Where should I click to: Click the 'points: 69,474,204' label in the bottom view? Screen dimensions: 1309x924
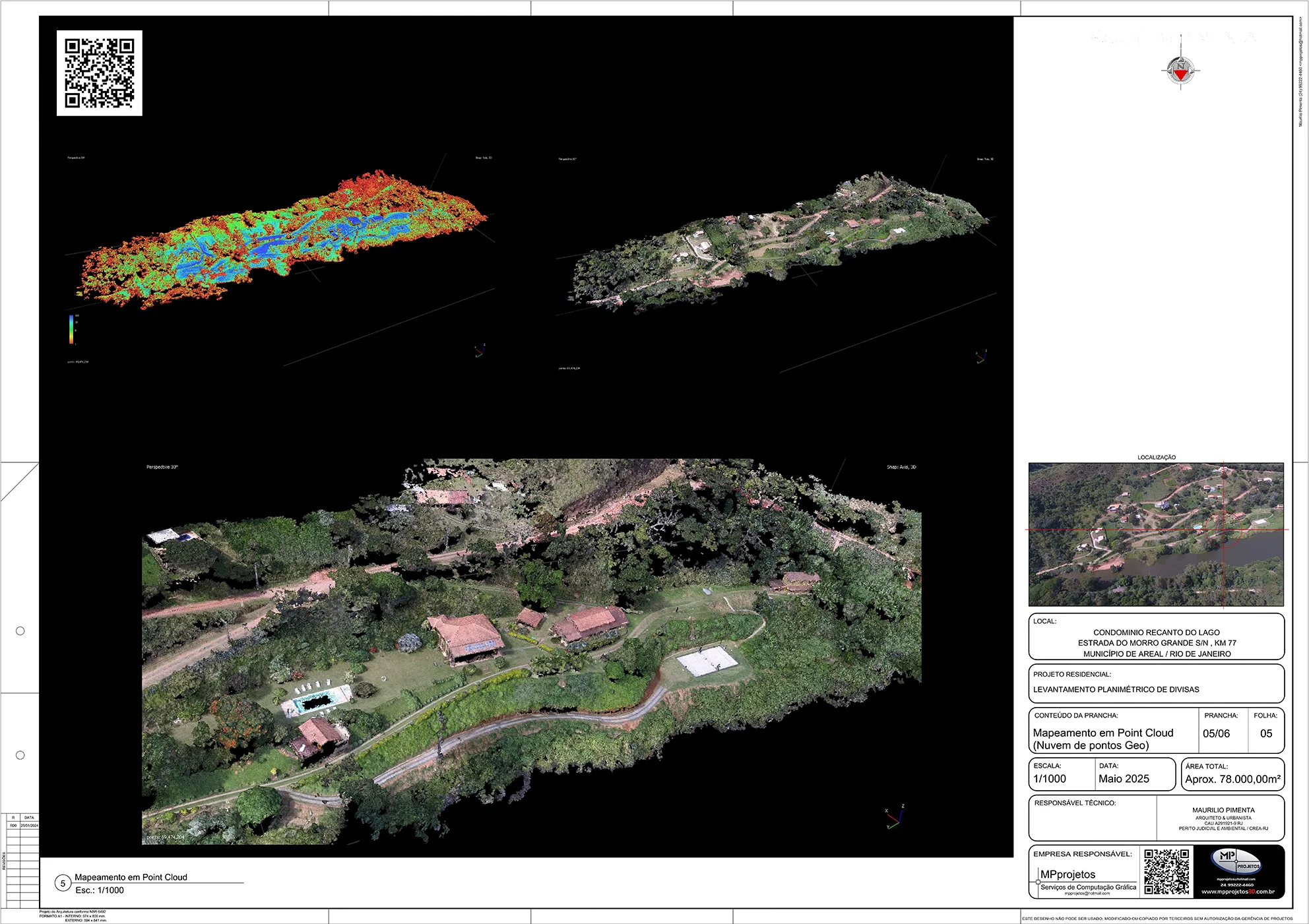click(166, 838)
